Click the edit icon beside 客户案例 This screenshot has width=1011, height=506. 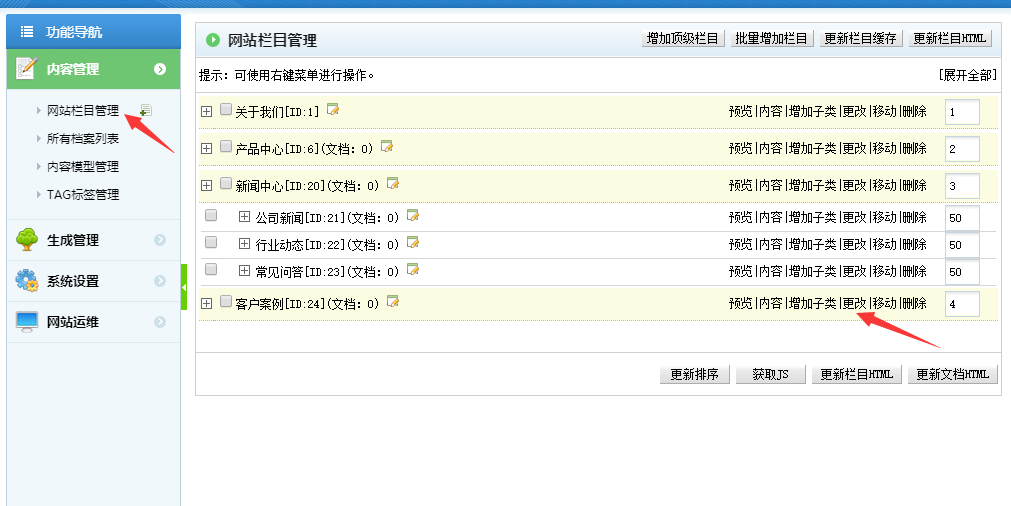coord(393,302)
